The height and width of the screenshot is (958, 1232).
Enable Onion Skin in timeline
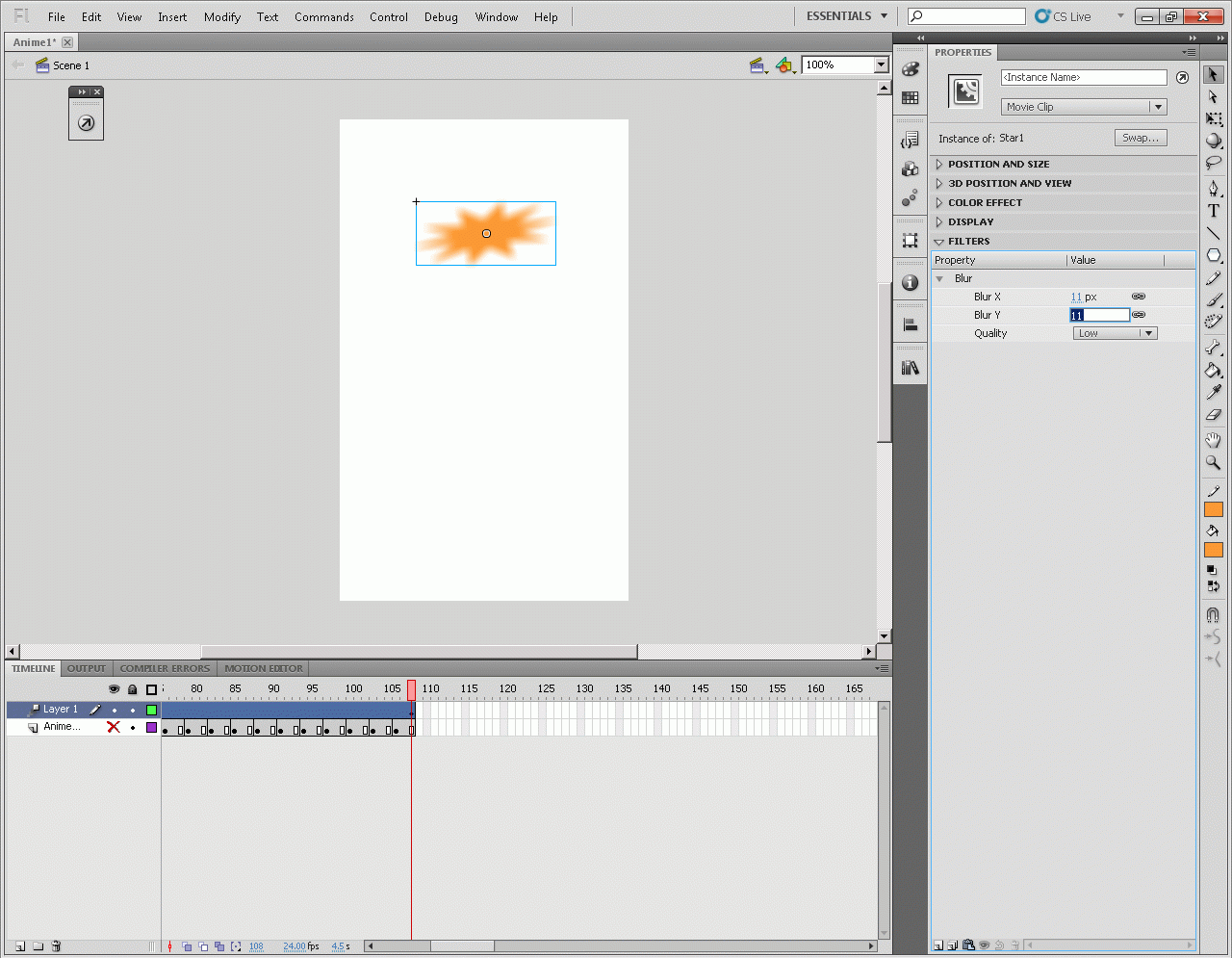pyautogui.click(x=188, y=946)
